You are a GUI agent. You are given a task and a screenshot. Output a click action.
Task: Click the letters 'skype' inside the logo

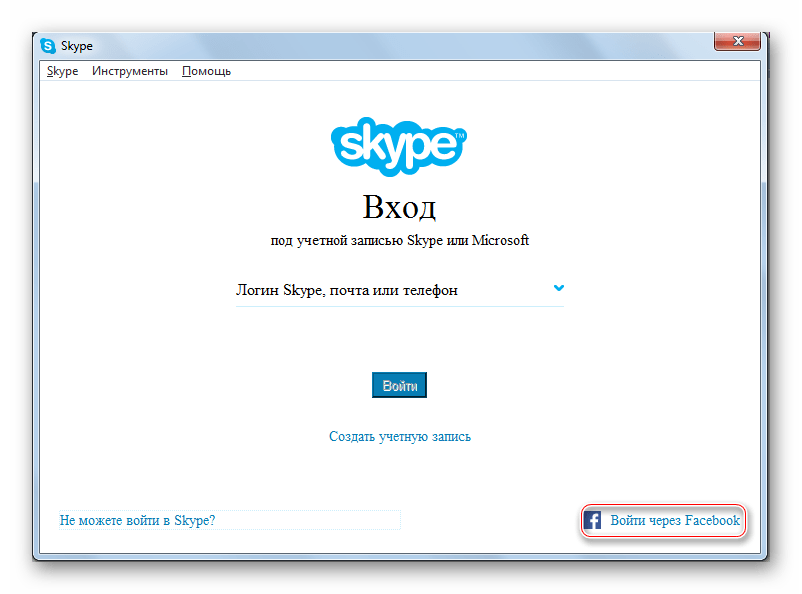pos(396,148)
